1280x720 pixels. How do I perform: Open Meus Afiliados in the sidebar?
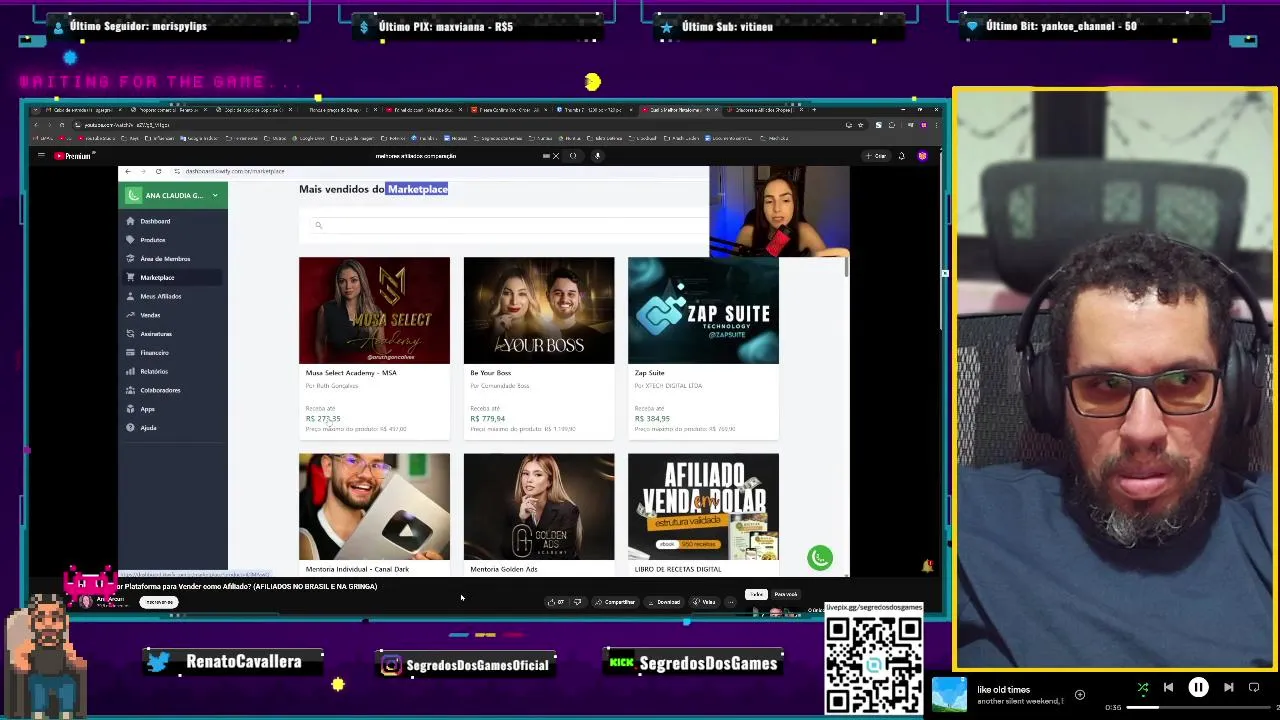[160, 296]
